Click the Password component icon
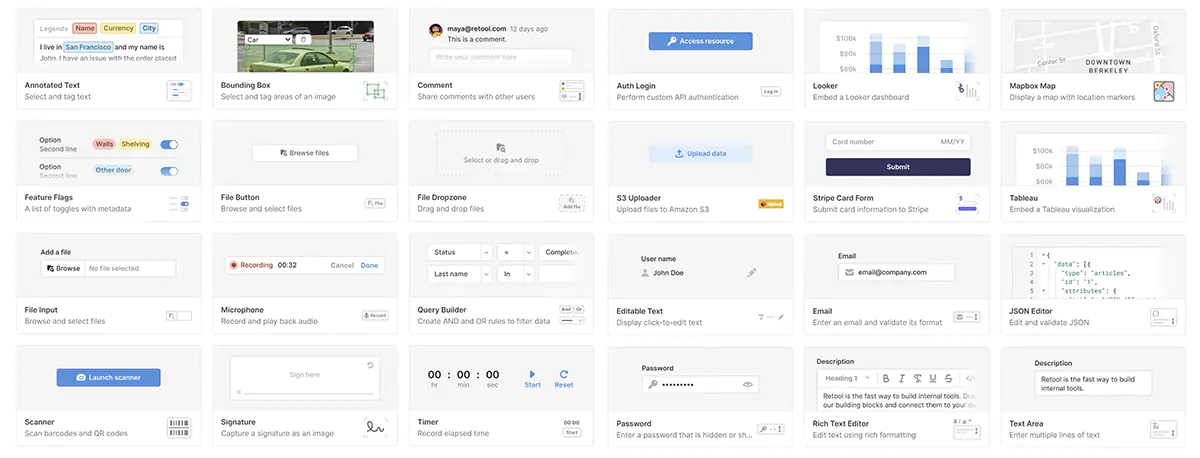The width and height of the screenshot is (1200, 458). coord(770,428)
